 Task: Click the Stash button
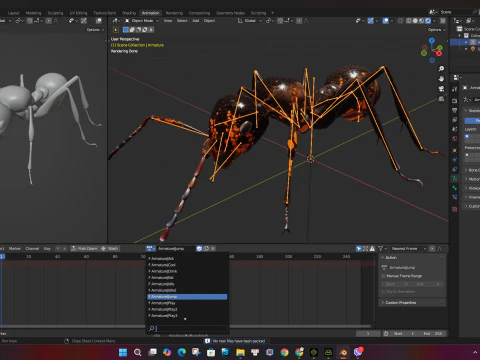109,248
